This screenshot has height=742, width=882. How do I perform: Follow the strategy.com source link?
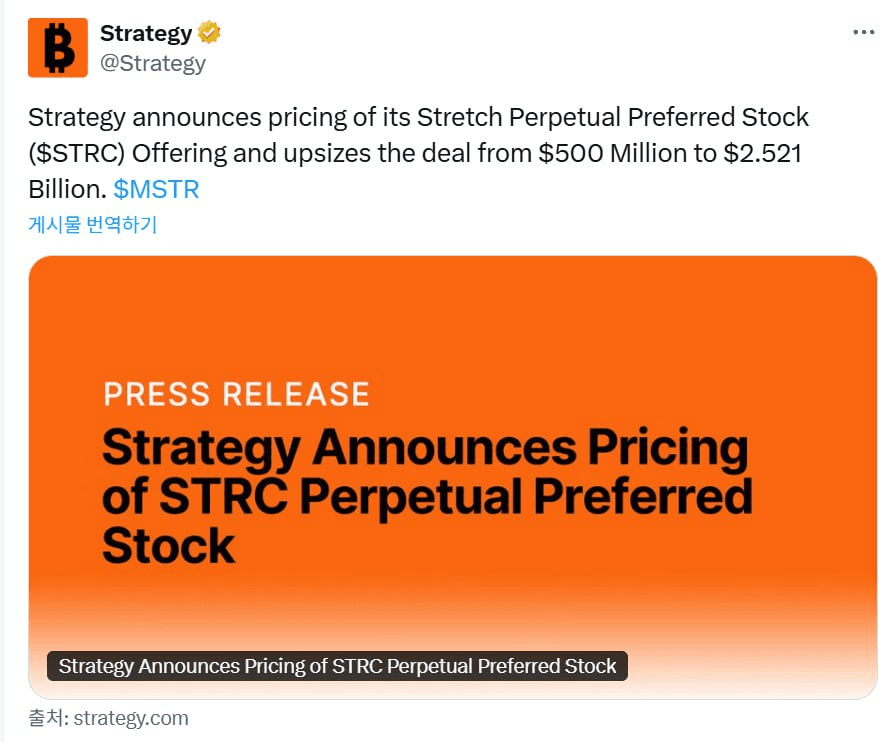click(131, 718)
